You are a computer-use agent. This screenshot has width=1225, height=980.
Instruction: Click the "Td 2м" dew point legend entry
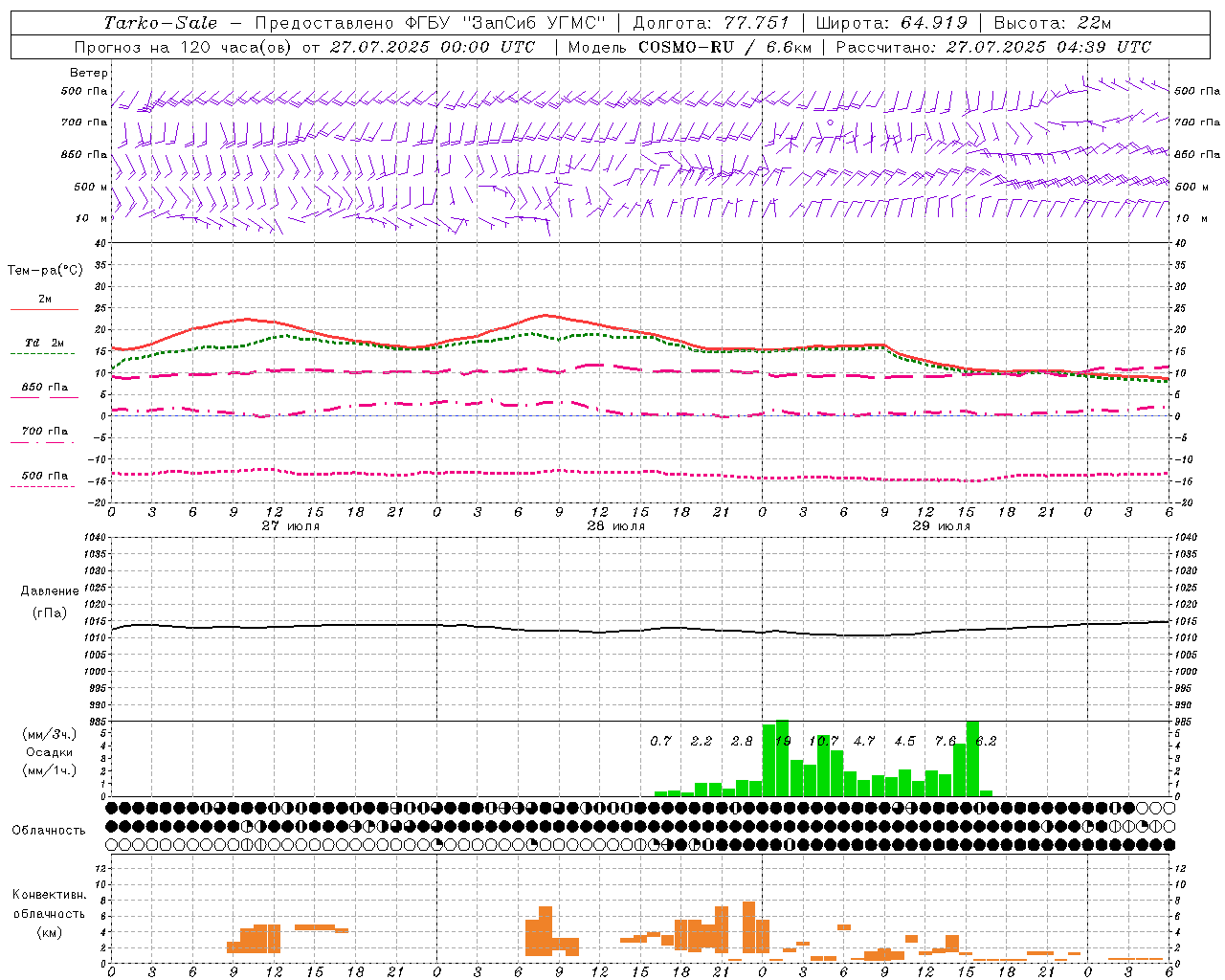pos(45,343)
